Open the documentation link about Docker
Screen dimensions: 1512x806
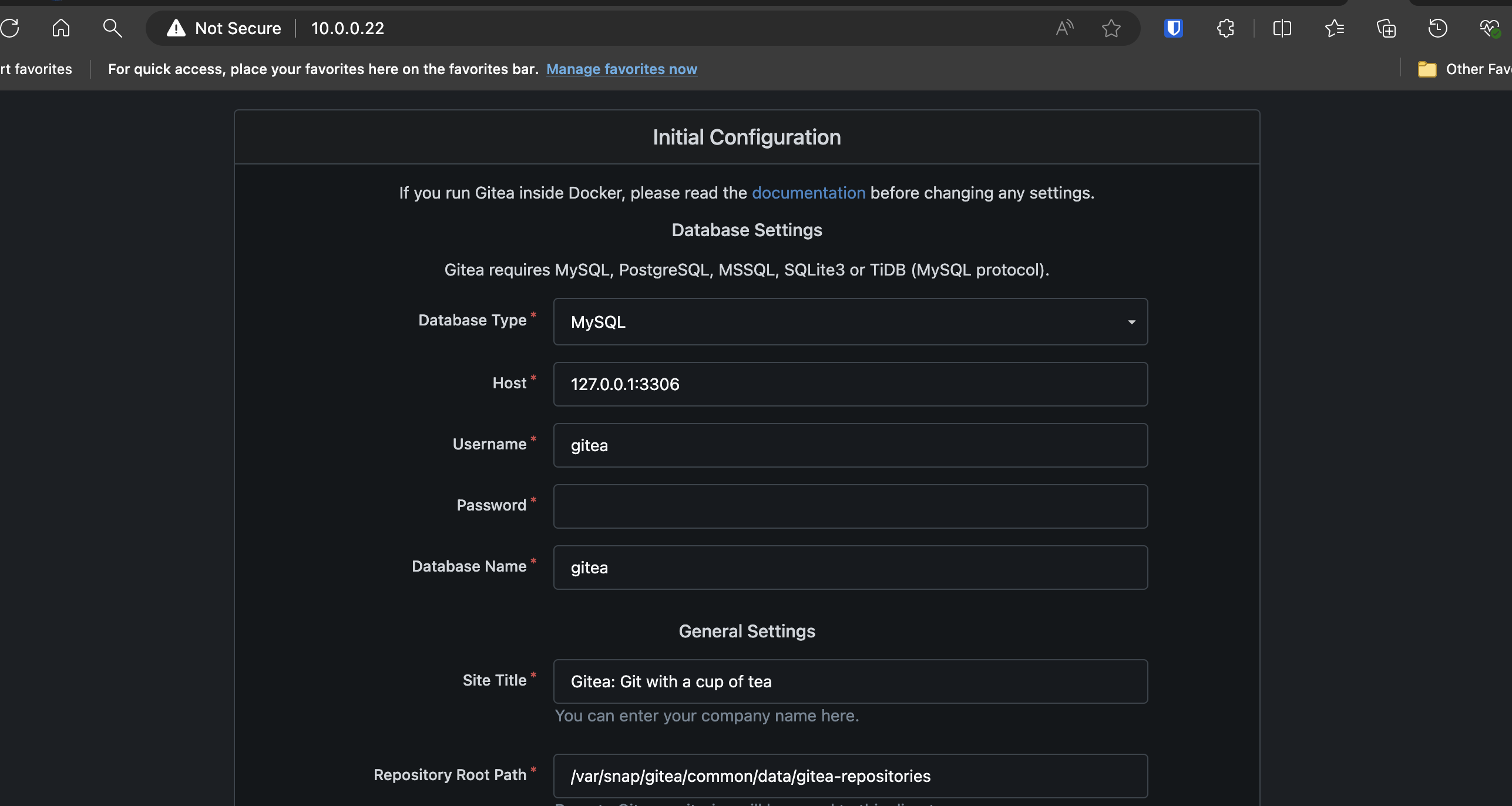(808, 193)
